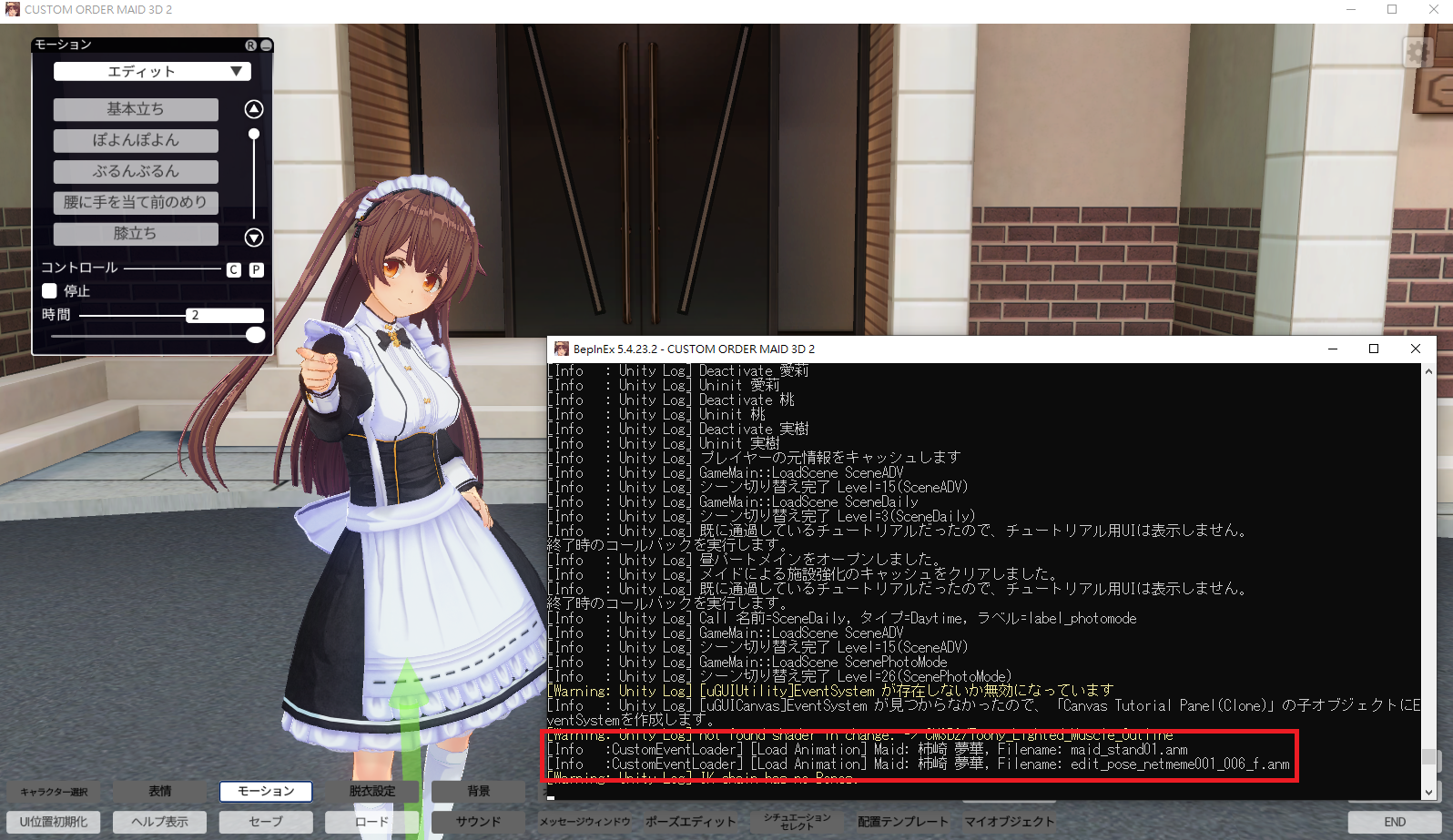Screen dimensions: 1453x840
Task: Click the edit_pose_netmeme001_006_f.anm log line
Action: tap(919, 764)
